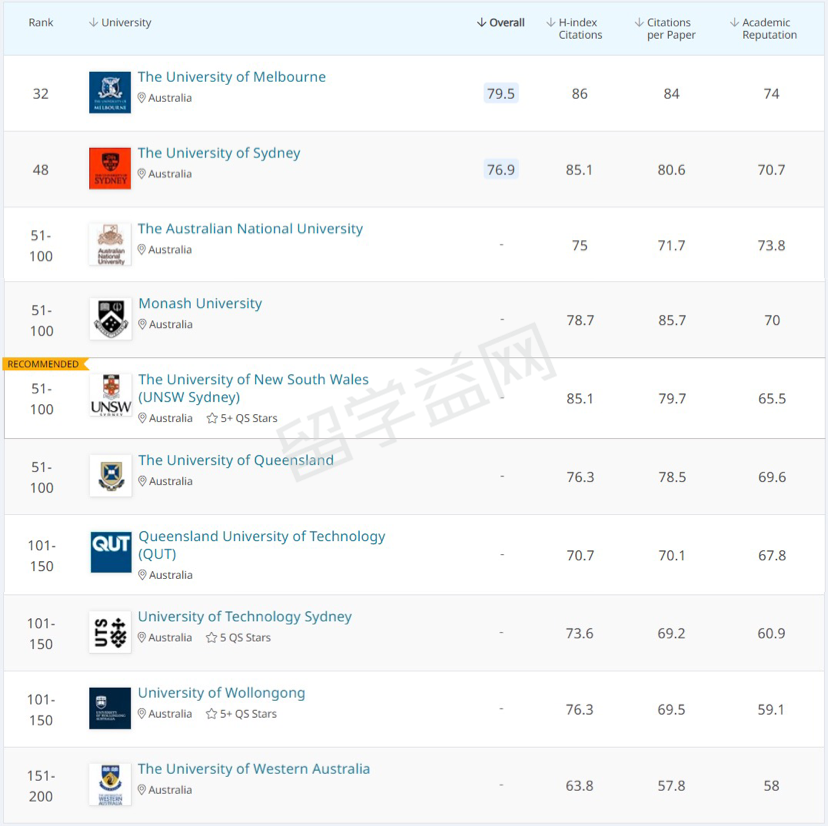Click UTS's H-index value 73.6
The width and height of the screenshot is (828, 826).
[580, 633]
